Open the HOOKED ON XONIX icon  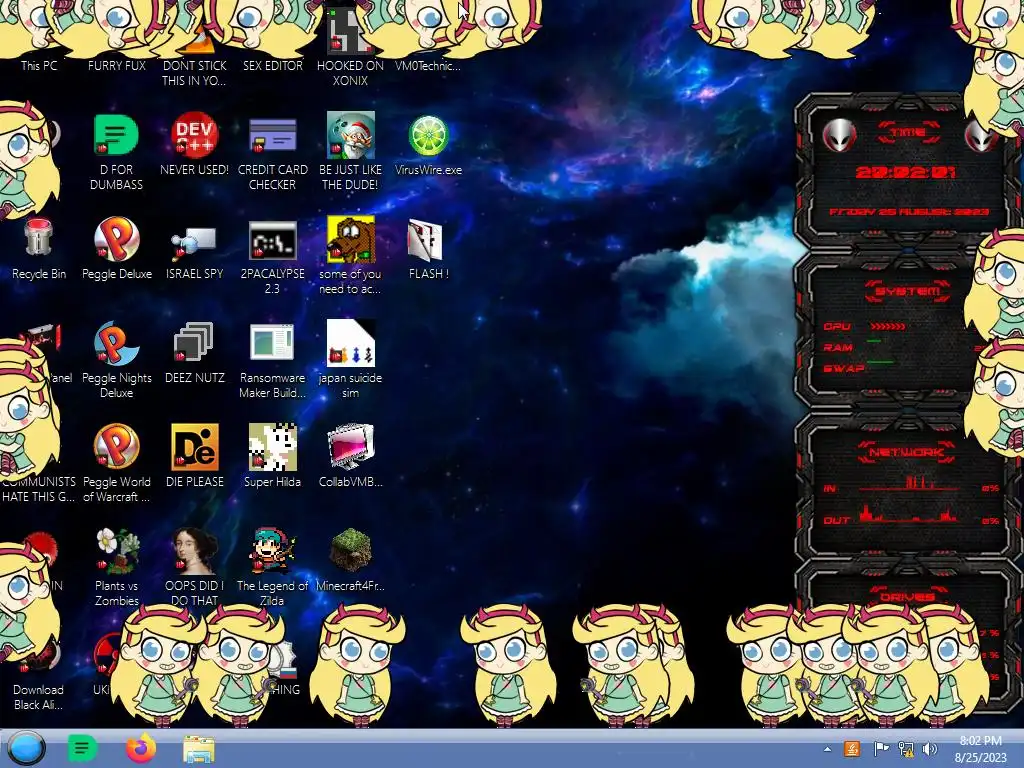pyautogui.click(x=348, y=31)
